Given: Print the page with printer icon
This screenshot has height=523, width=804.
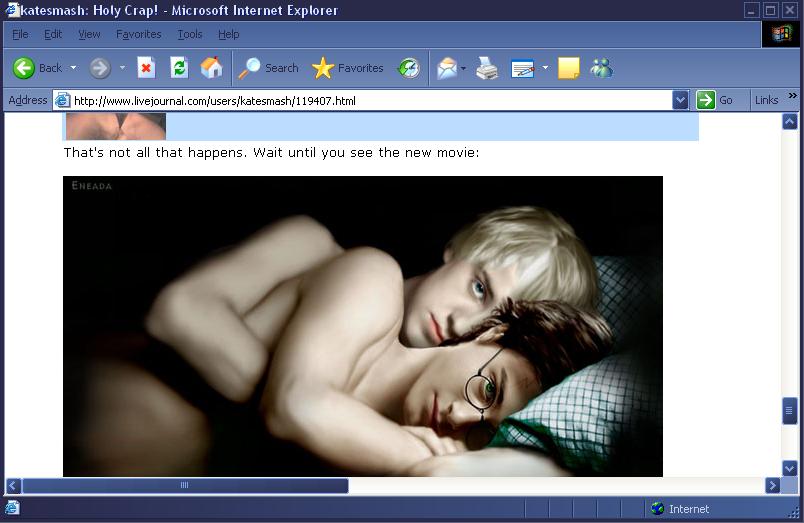Looking at the screenshot, I should (487, 68).
